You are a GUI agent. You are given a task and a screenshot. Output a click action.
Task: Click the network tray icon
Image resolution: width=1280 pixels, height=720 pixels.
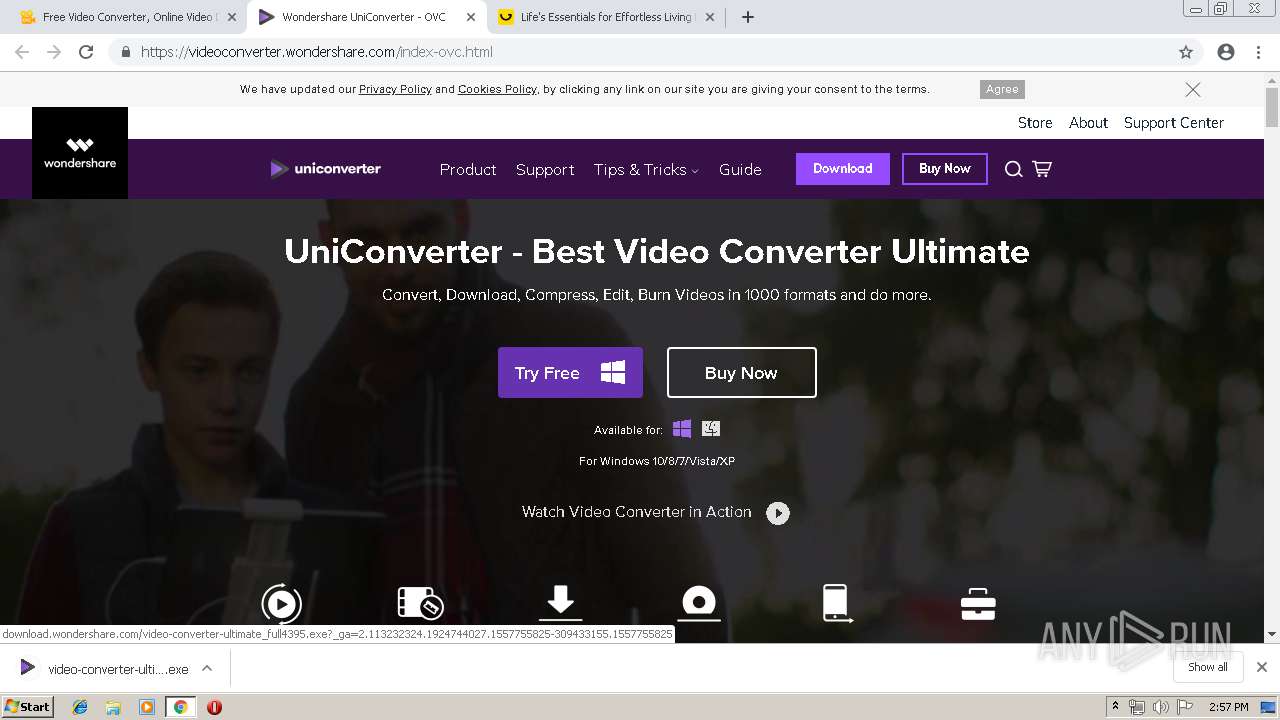pos(1137,707)
